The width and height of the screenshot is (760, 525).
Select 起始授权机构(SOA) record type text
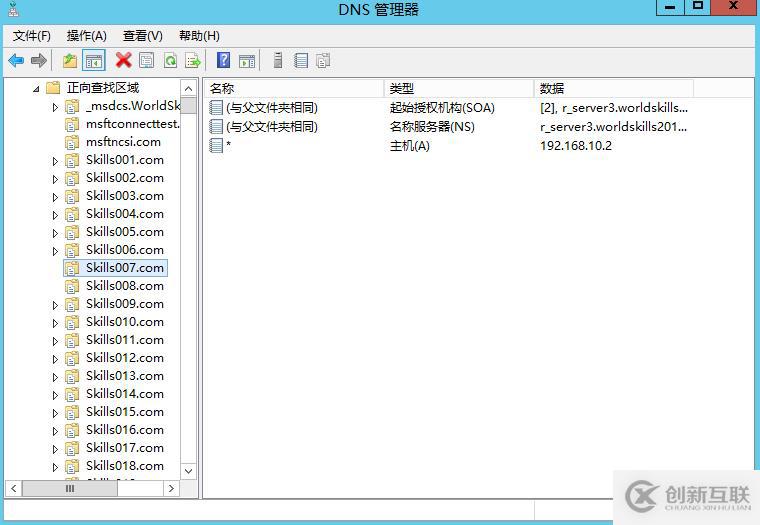(442, 108)
